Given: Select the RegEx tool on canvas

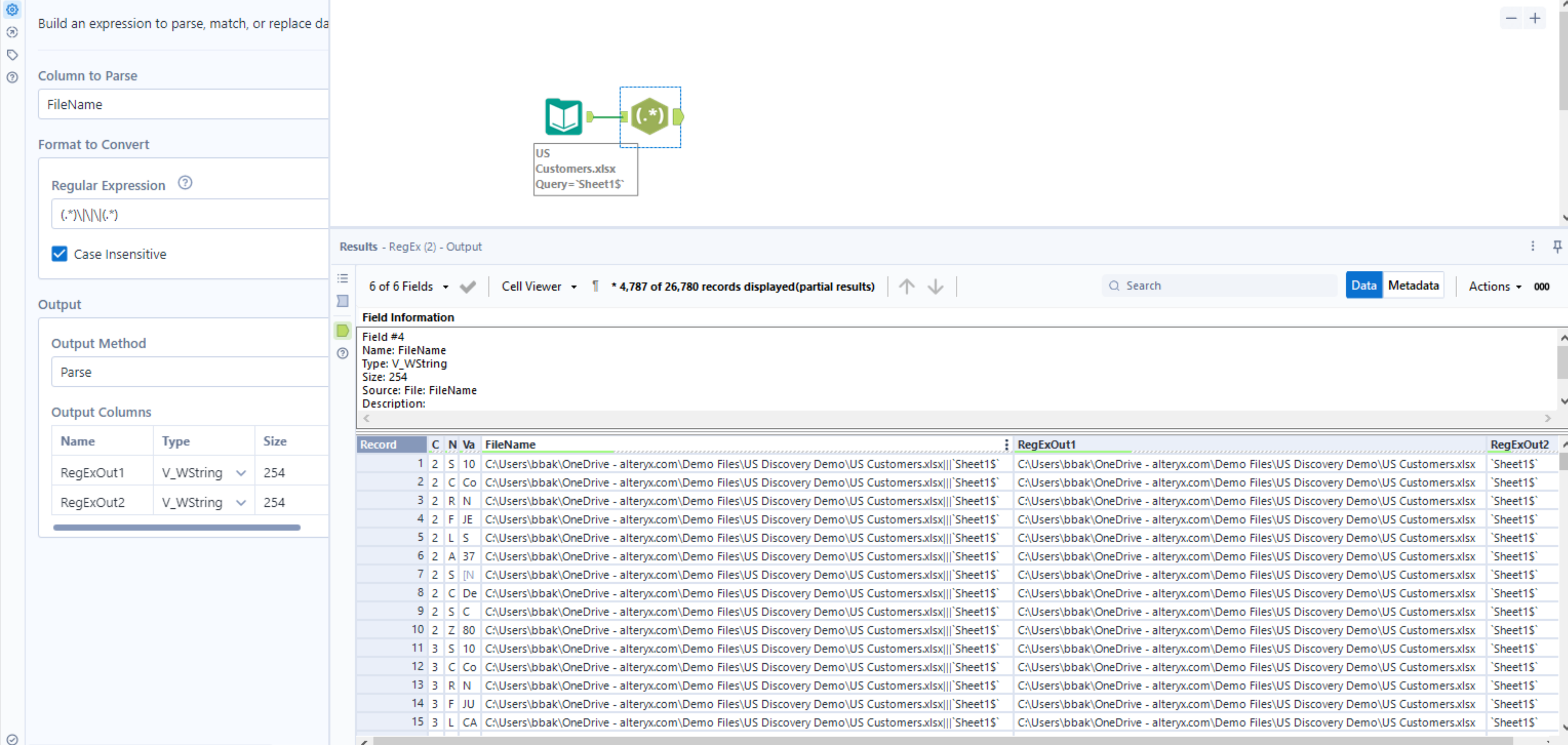Looking at the screenshot, I should pos(649,116).
